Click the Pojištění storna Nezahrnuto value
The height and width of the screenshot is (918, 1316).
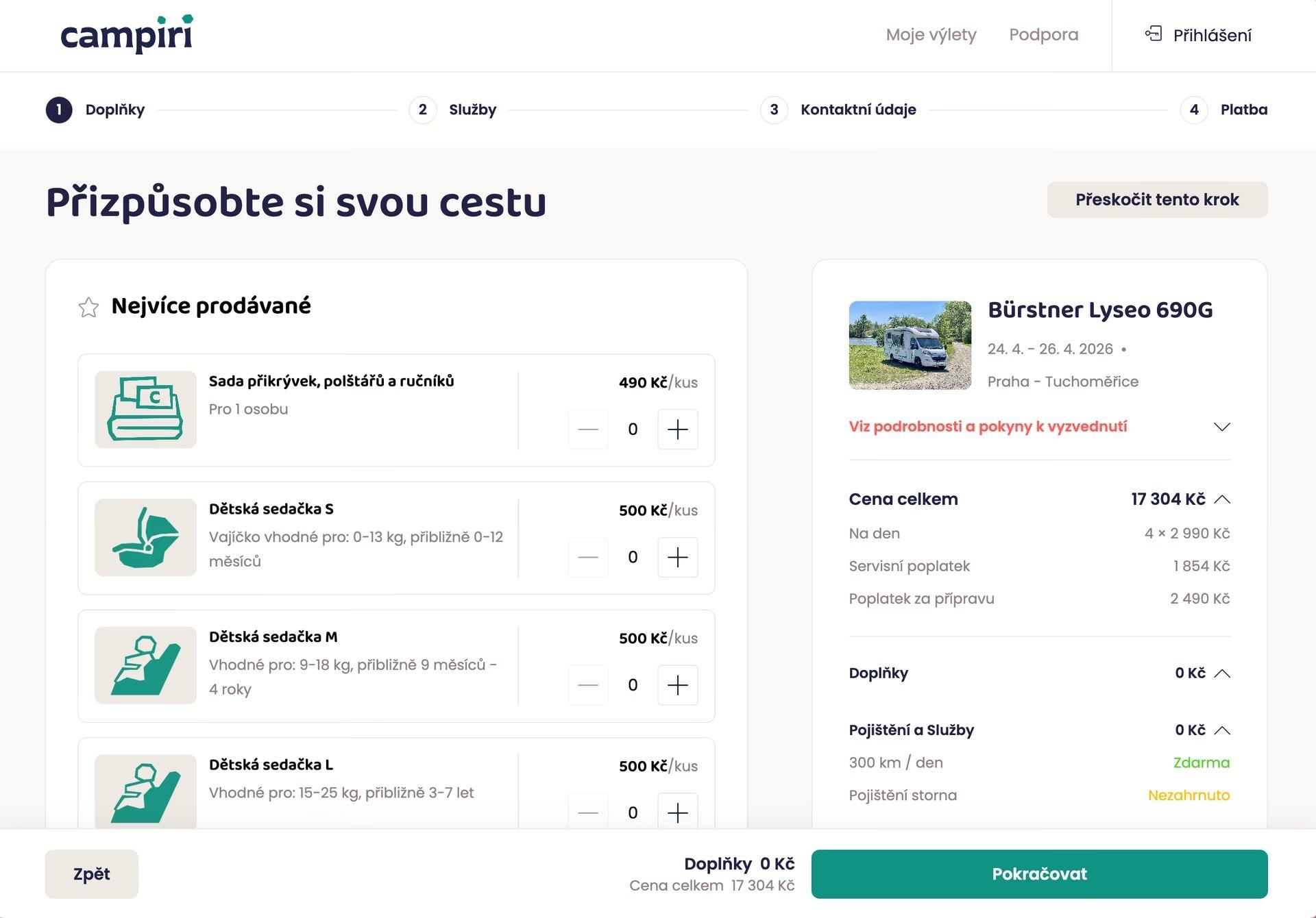coord(1189,795)
